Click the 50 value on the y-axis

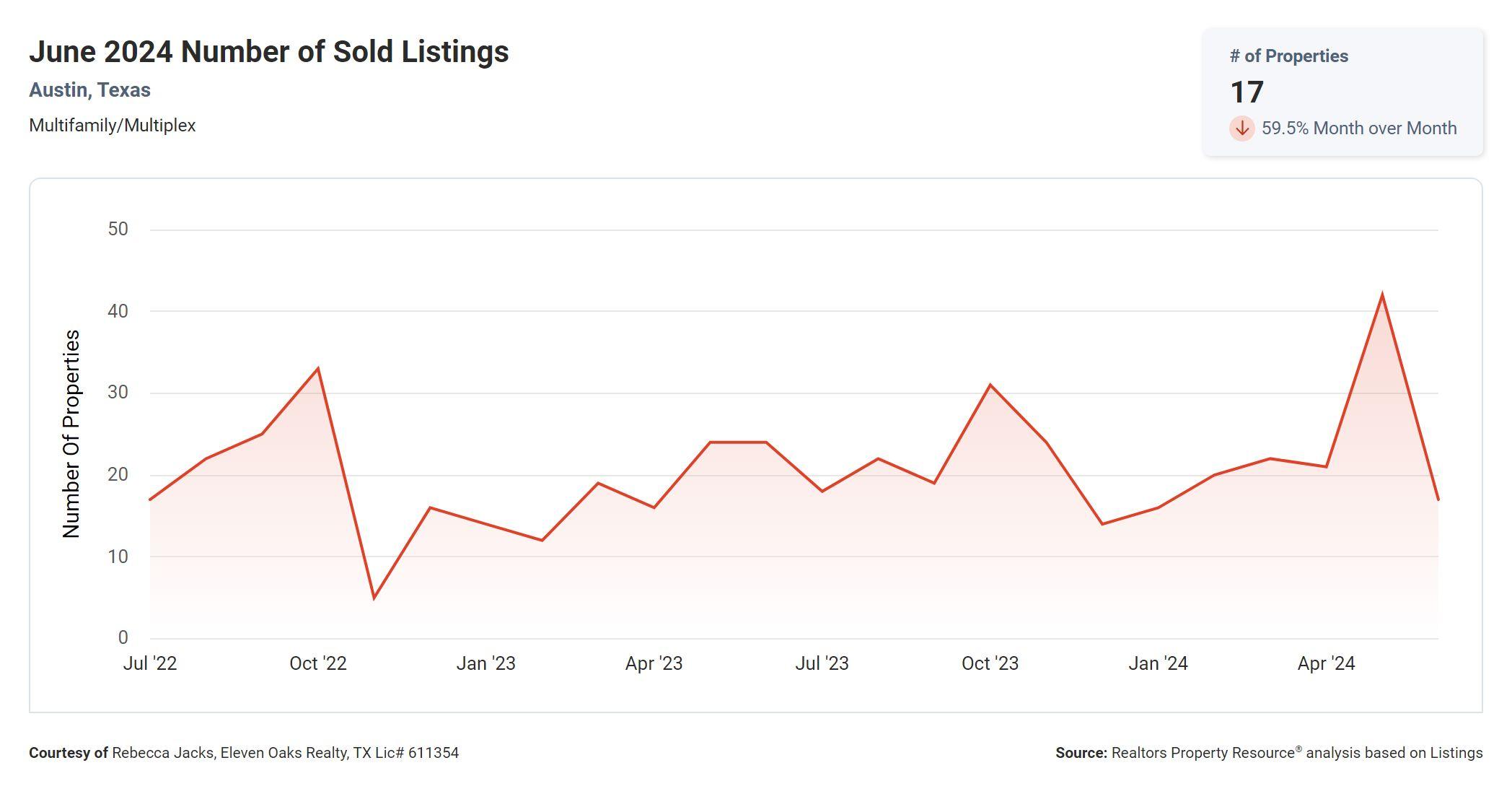(118, 230)
